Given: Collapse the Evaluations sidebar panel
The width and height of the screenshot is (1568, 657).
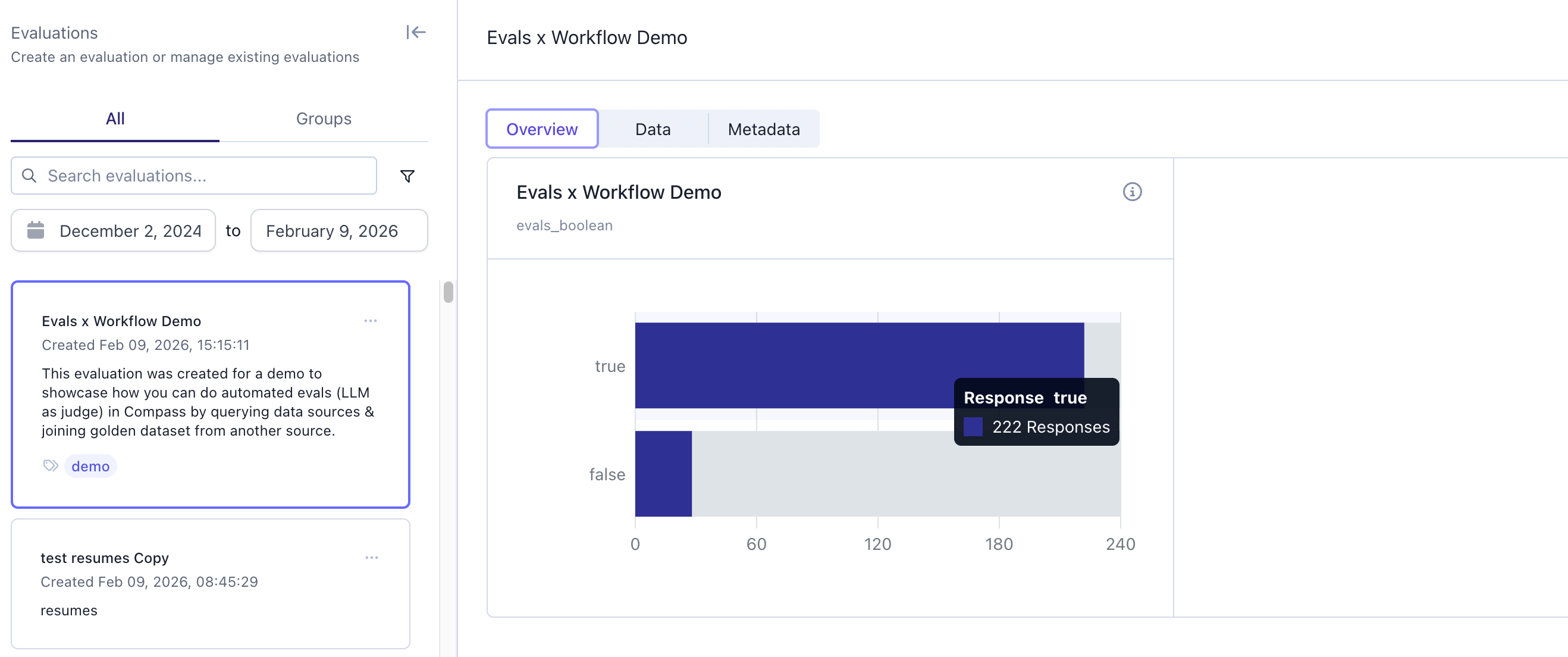Looking at the screenshot, I should pyautogui.click(x=416, y=32).
